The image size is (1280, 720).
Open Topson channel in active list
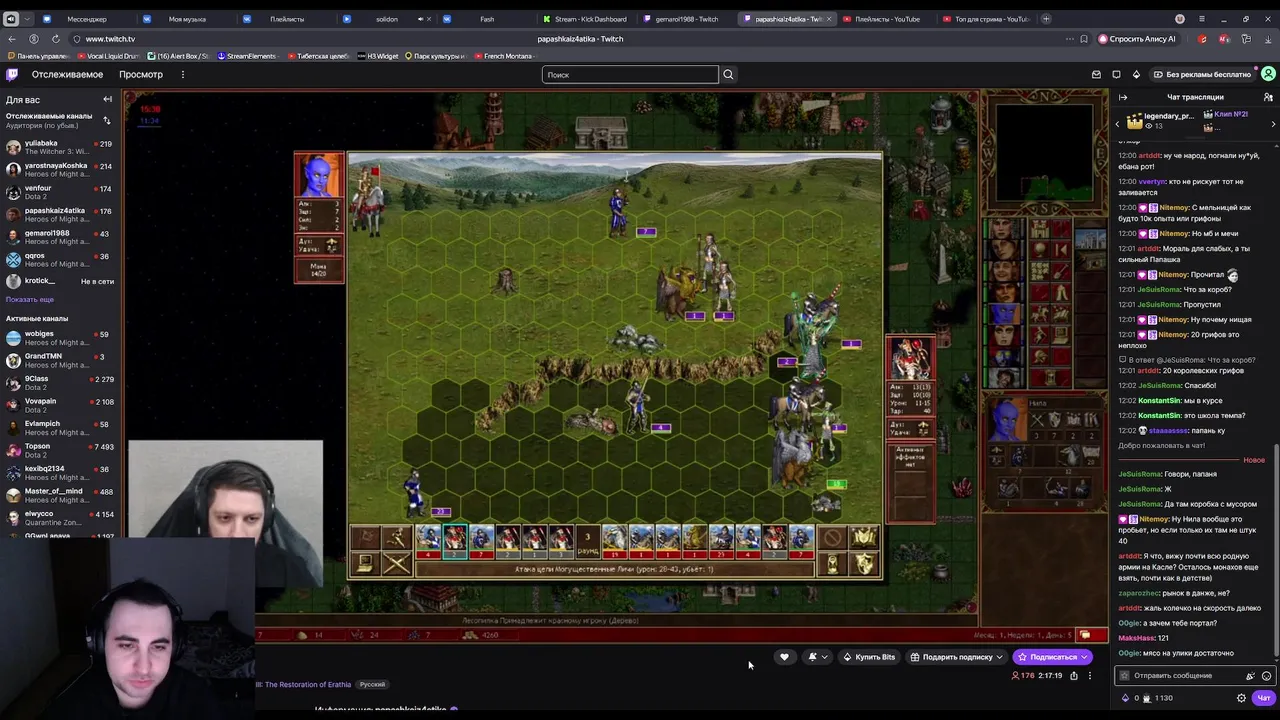coord(60,450)
